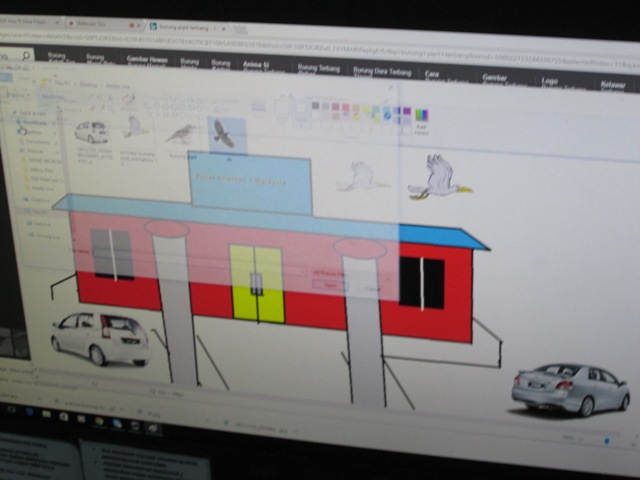Open File Explorer from the taskbar
Screen dimensions: 640x480
tap(46, 414)
